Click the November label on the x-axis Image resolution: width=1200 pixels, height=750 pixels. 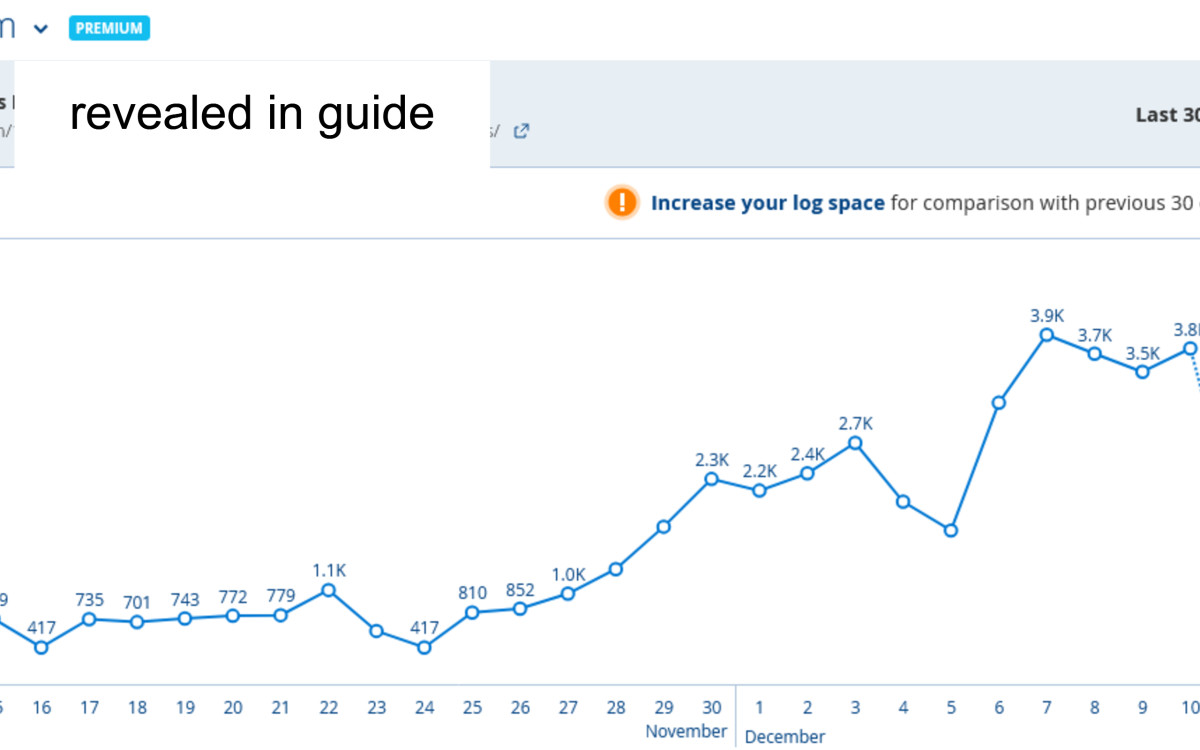point(686,731)
